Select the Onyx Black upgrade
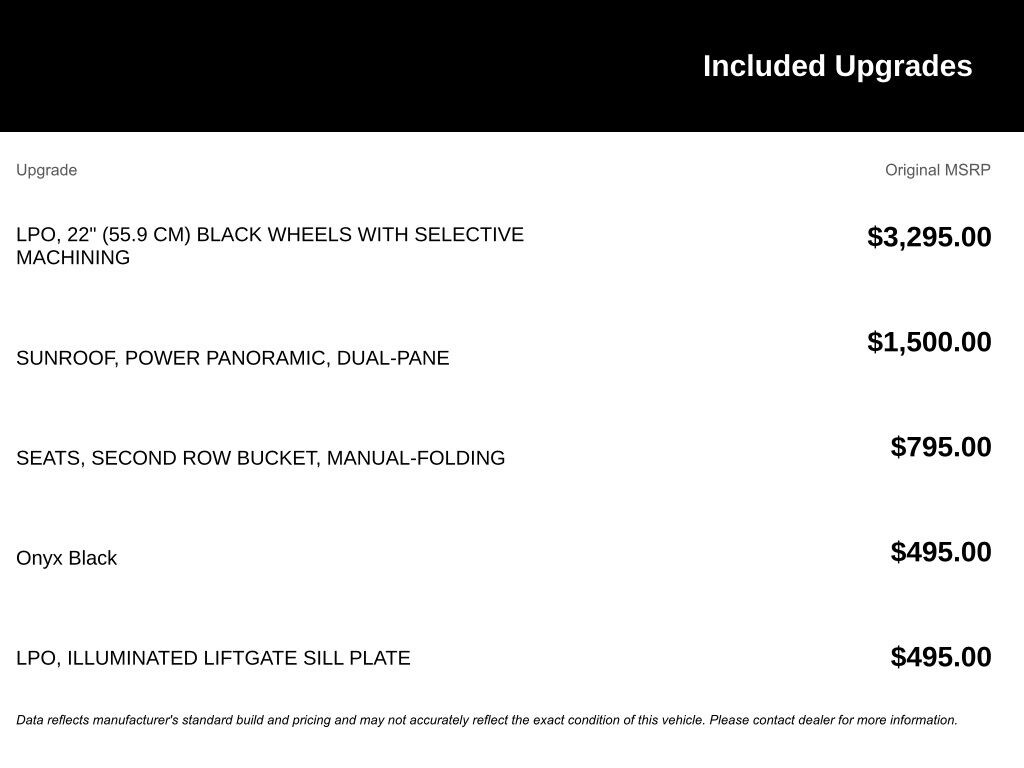Image resolution: width=1024 pixels, height=768 pixels. point(66,558)
